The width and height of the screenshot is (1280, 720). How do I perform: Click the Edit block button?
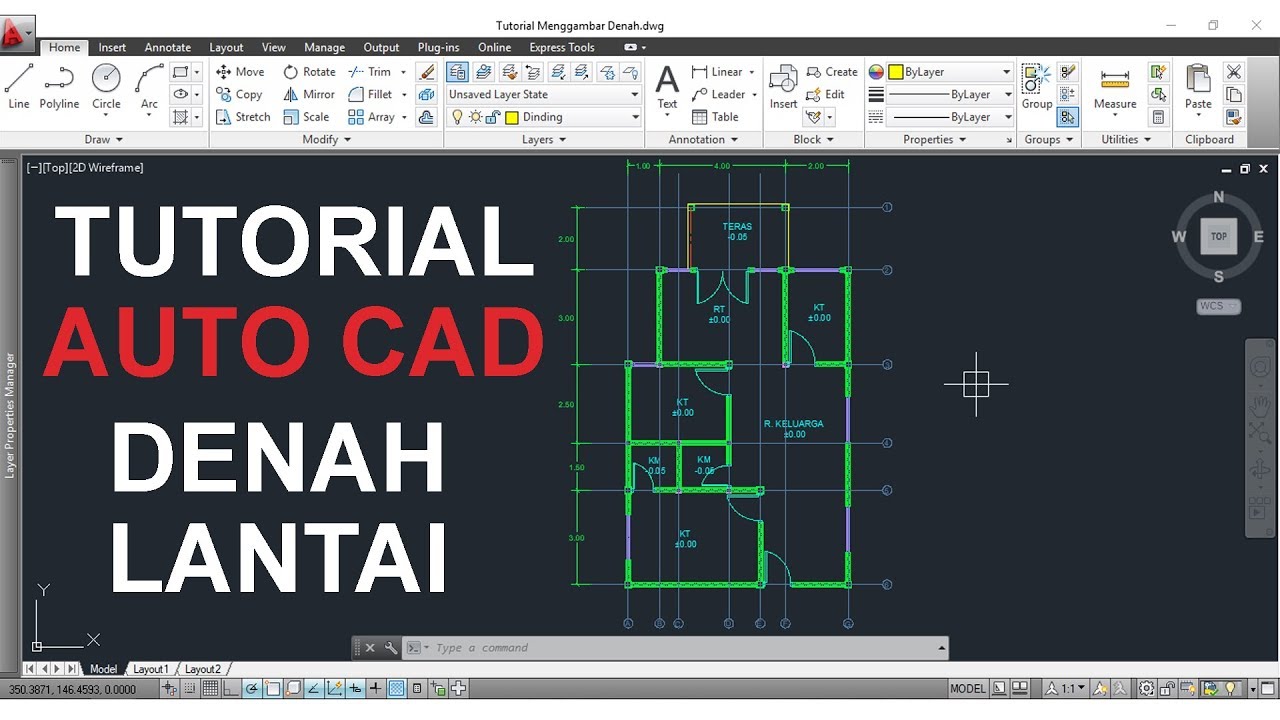pyautogui.click(x=826, y=94)
